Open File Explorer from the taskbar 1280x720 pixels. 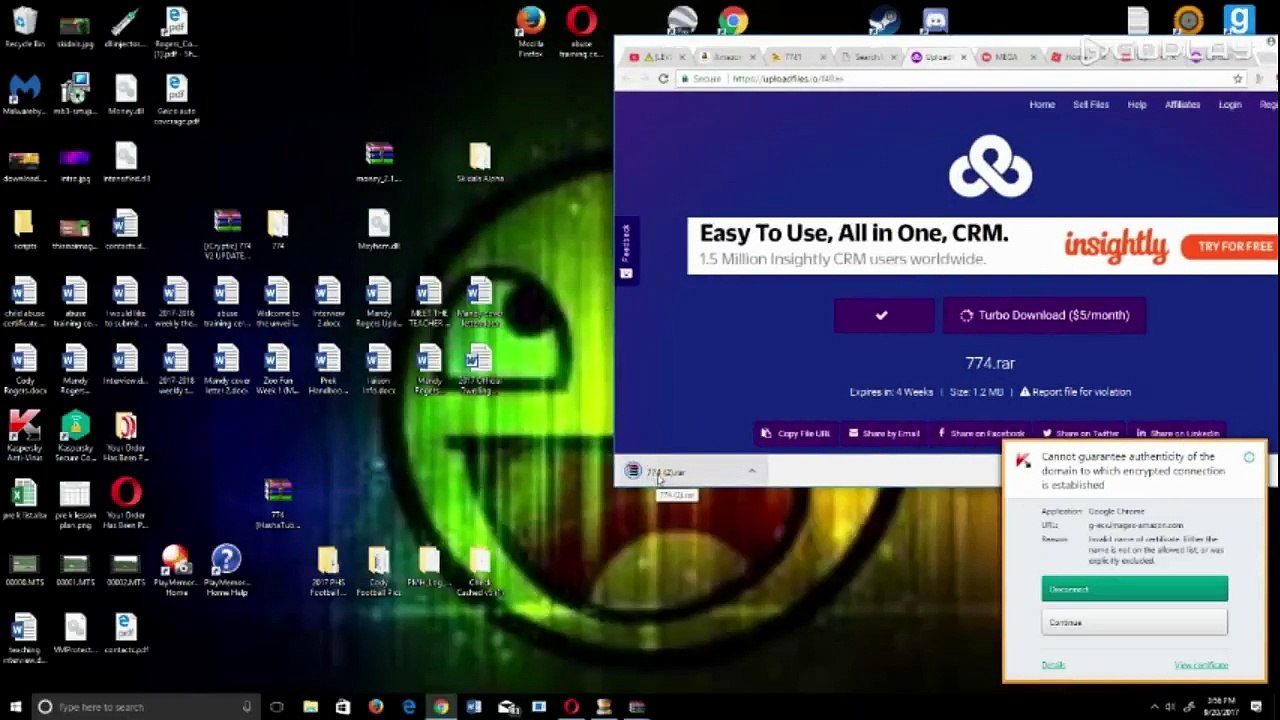(x=310, y=707)
